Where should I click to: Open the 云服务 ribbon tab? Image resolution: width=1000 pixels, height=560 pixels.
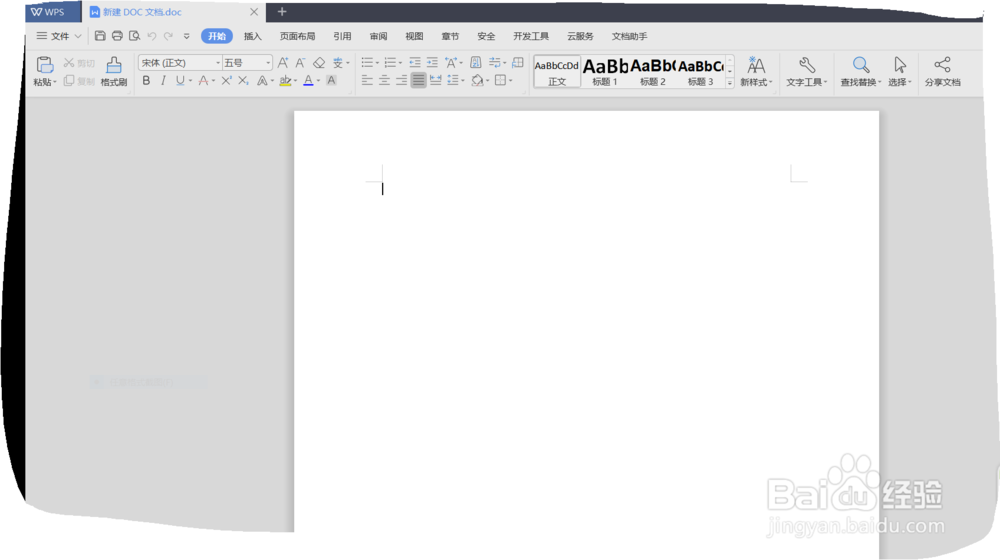tap(580, 36)
